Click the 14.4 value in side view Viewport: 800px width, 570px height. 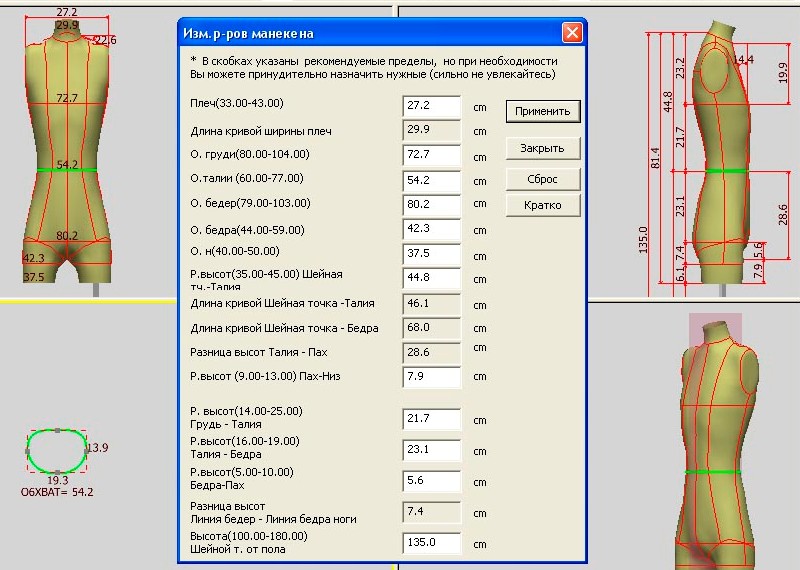(743, 60)
